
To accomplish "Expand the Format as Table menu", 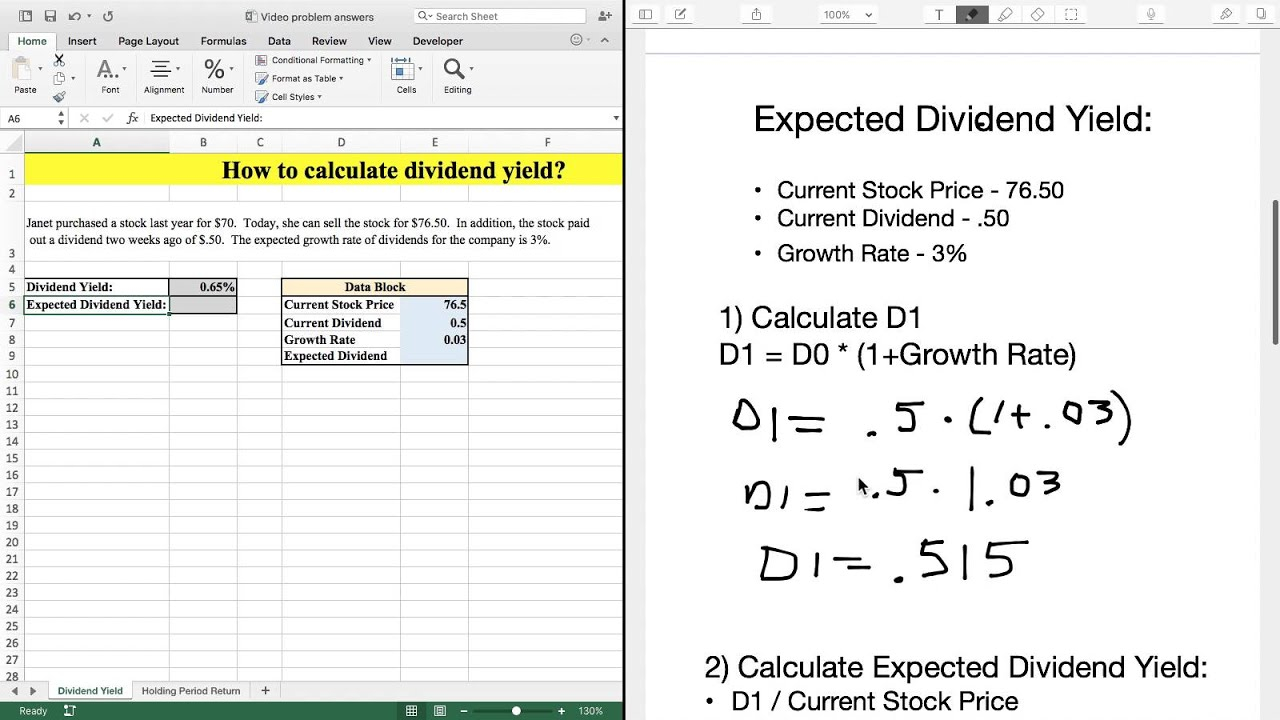I will click(x=299, y=78).
